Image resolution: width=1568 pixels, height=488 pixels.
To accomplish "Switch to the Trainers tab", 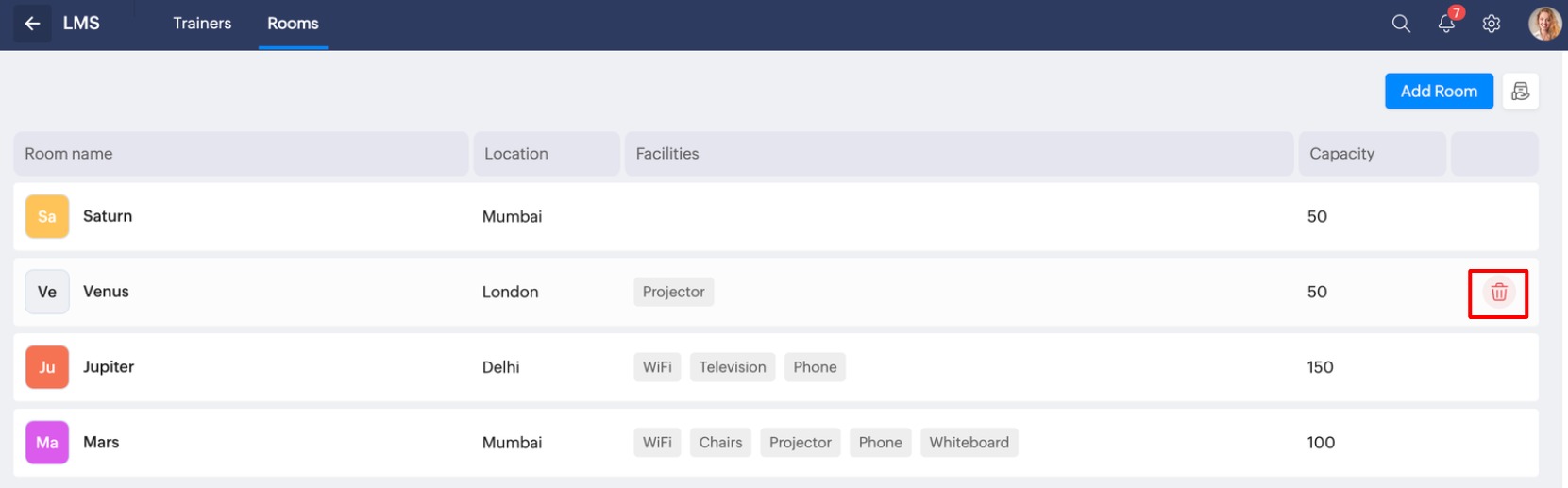I will click(202, 24).
